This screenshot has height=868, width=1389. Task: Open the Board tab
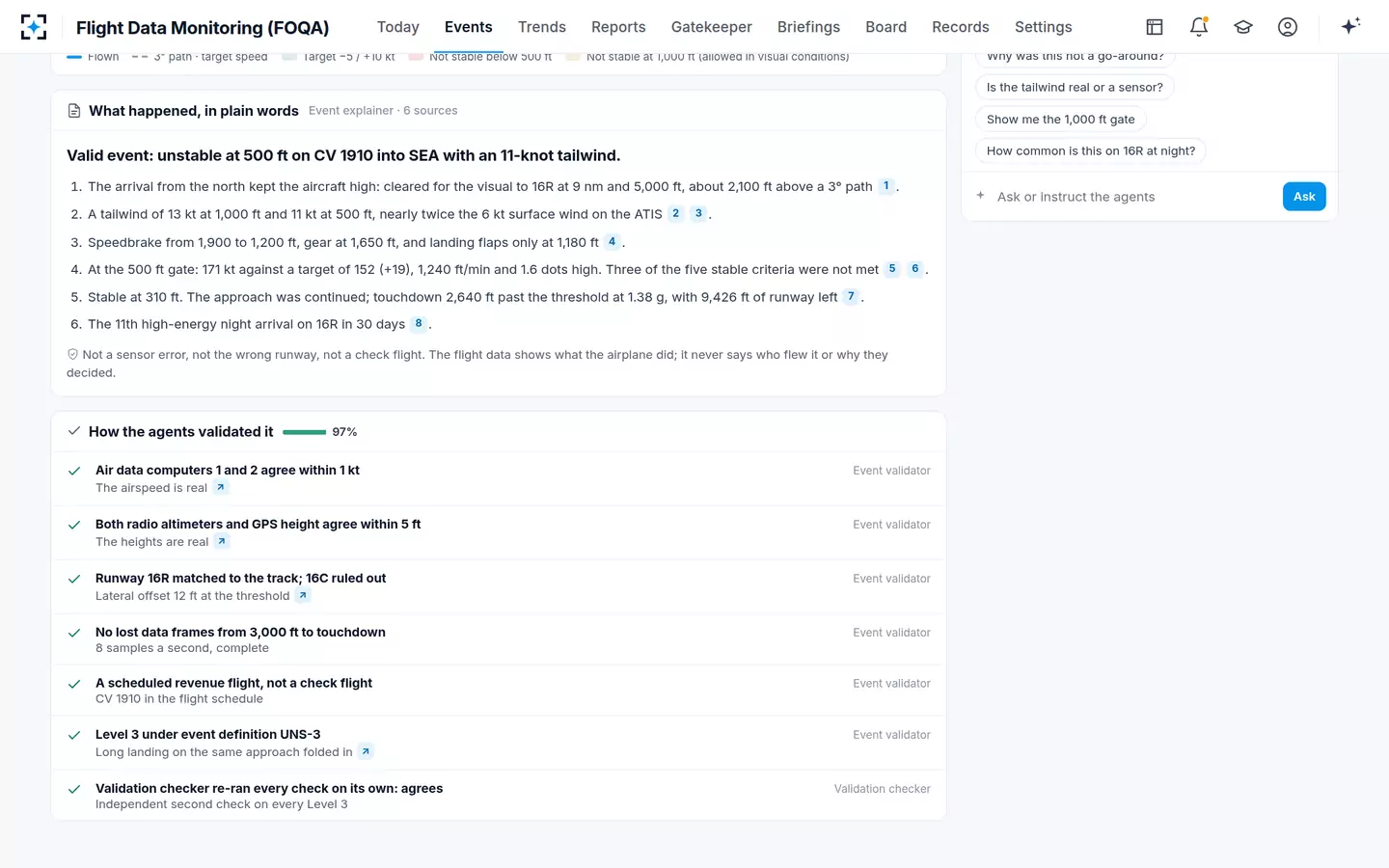click(886, 27)
